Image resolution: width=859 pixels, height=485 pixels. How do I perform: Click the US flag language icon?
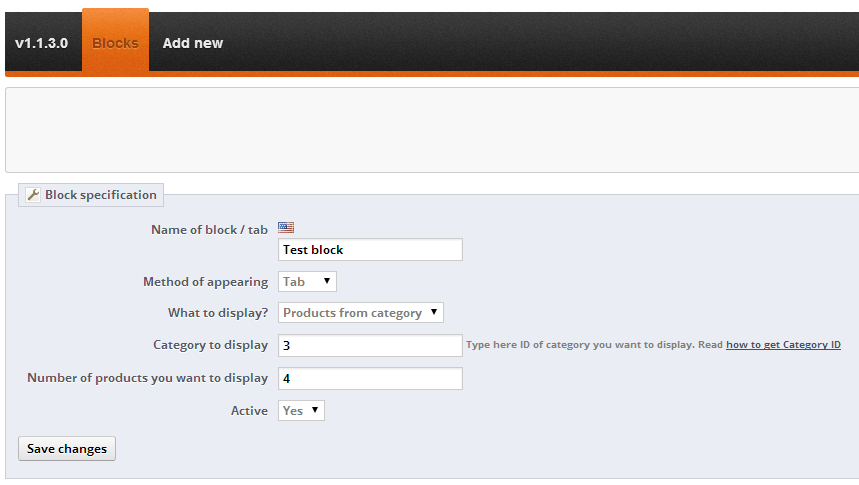tap(286, 228)
